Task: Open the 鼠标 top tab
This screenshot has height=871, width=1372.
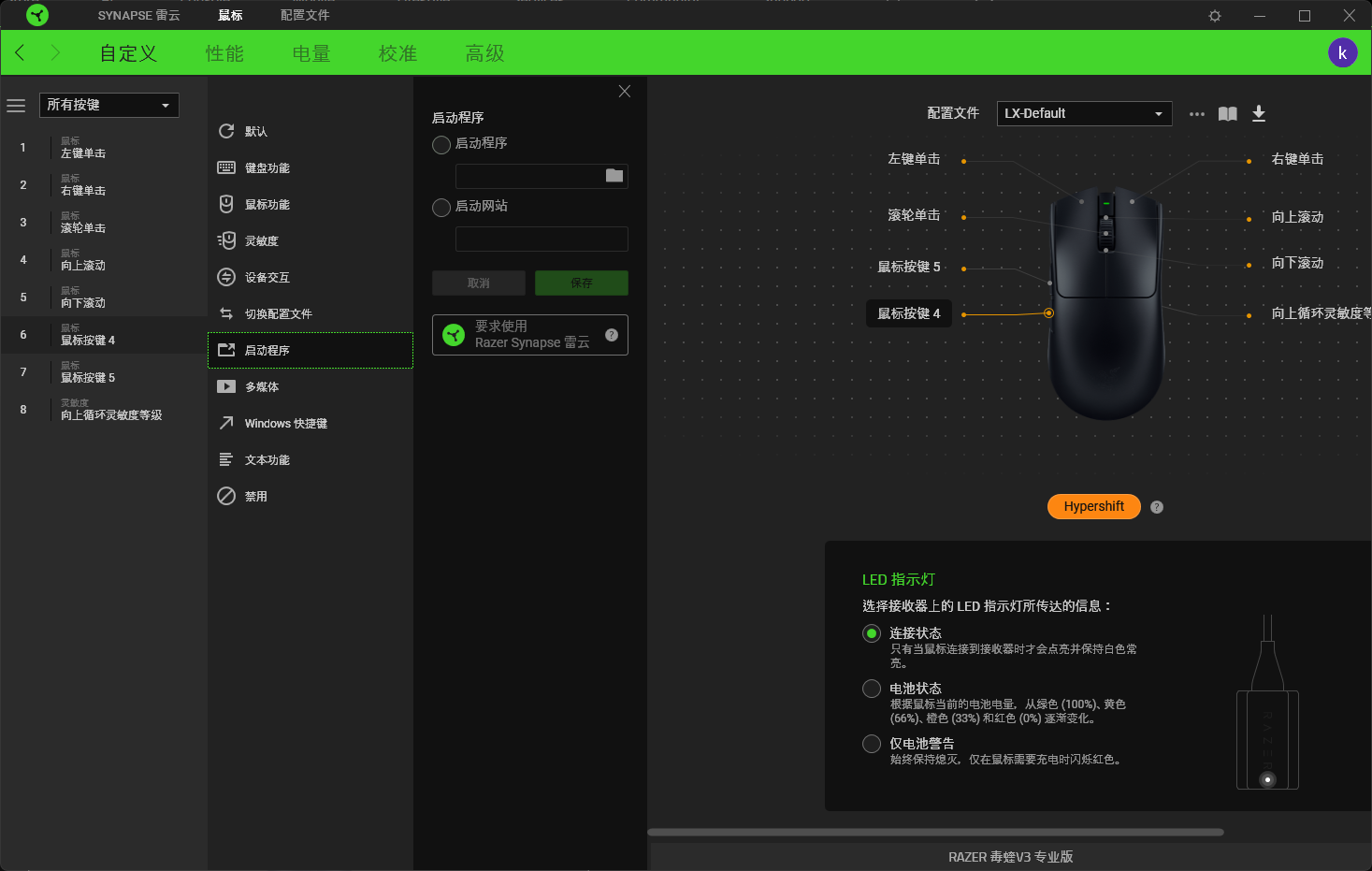Action: coord(230,15)
